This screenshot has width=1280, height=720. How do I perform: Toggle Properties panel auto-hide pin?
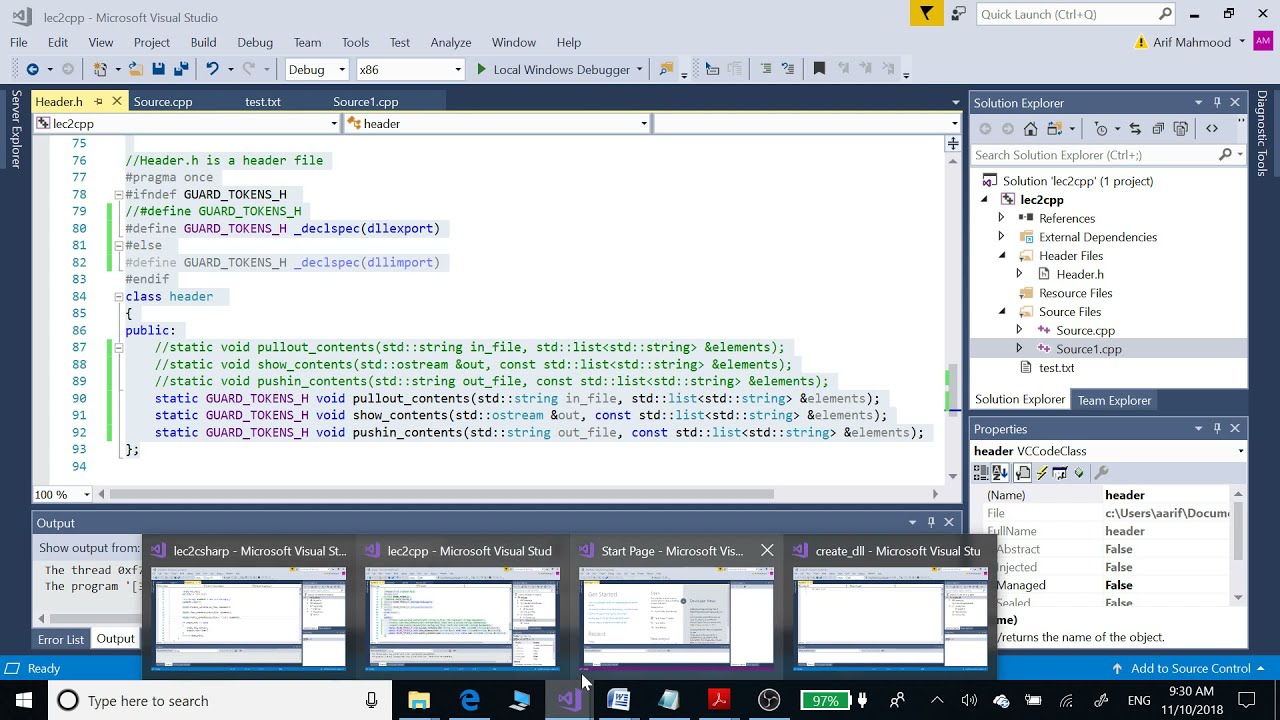pyautogui.click(x=1217, y=428)
